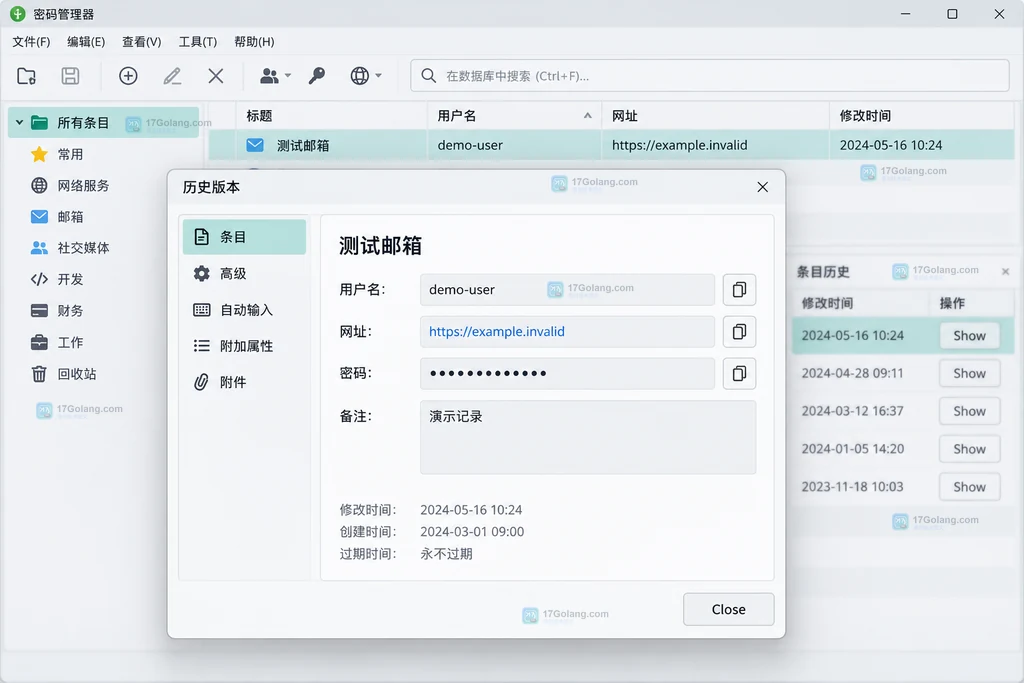Show history version 2024-04-28 09:11
This screenshot has height=683, width=1024.
pos(969,373)
